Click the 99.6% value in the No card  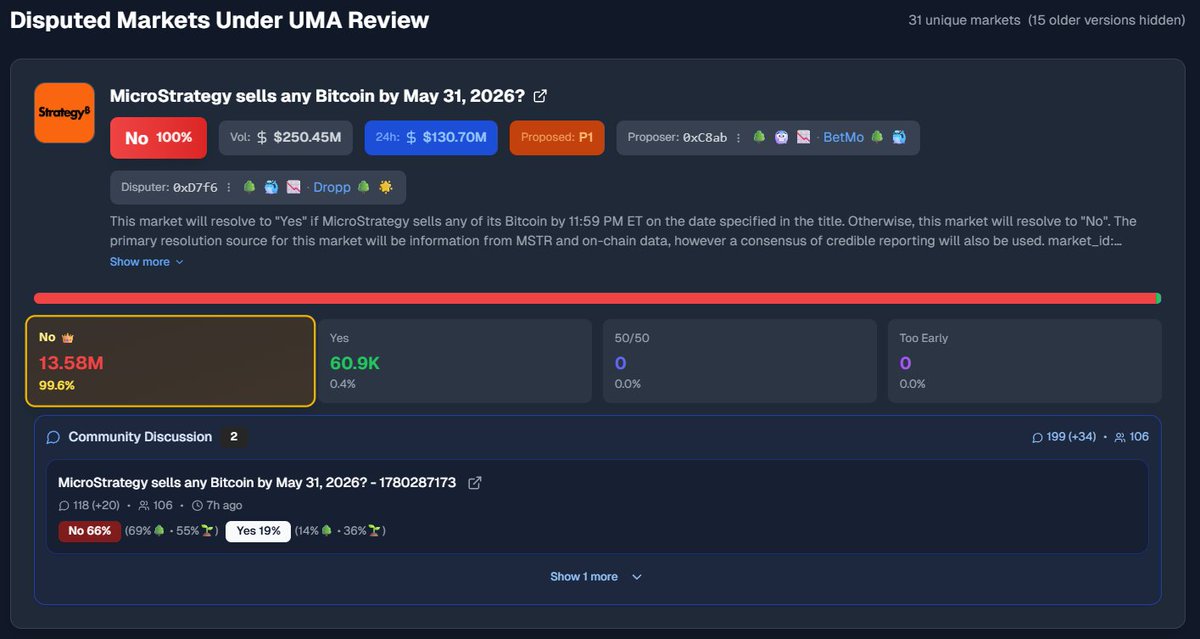point(57,385)
